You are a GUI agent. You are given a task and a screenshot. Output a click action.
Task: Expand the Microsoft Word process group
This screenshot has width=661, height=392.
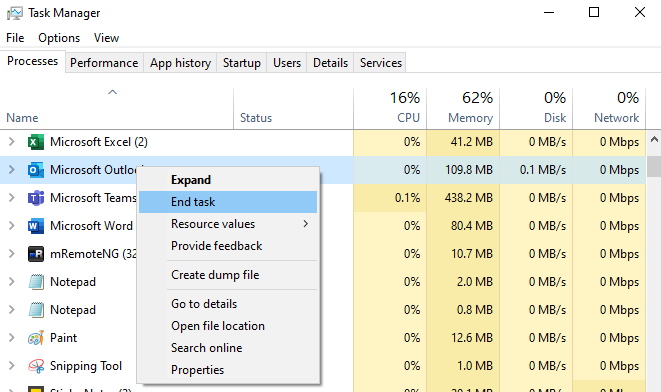(12, 226)
